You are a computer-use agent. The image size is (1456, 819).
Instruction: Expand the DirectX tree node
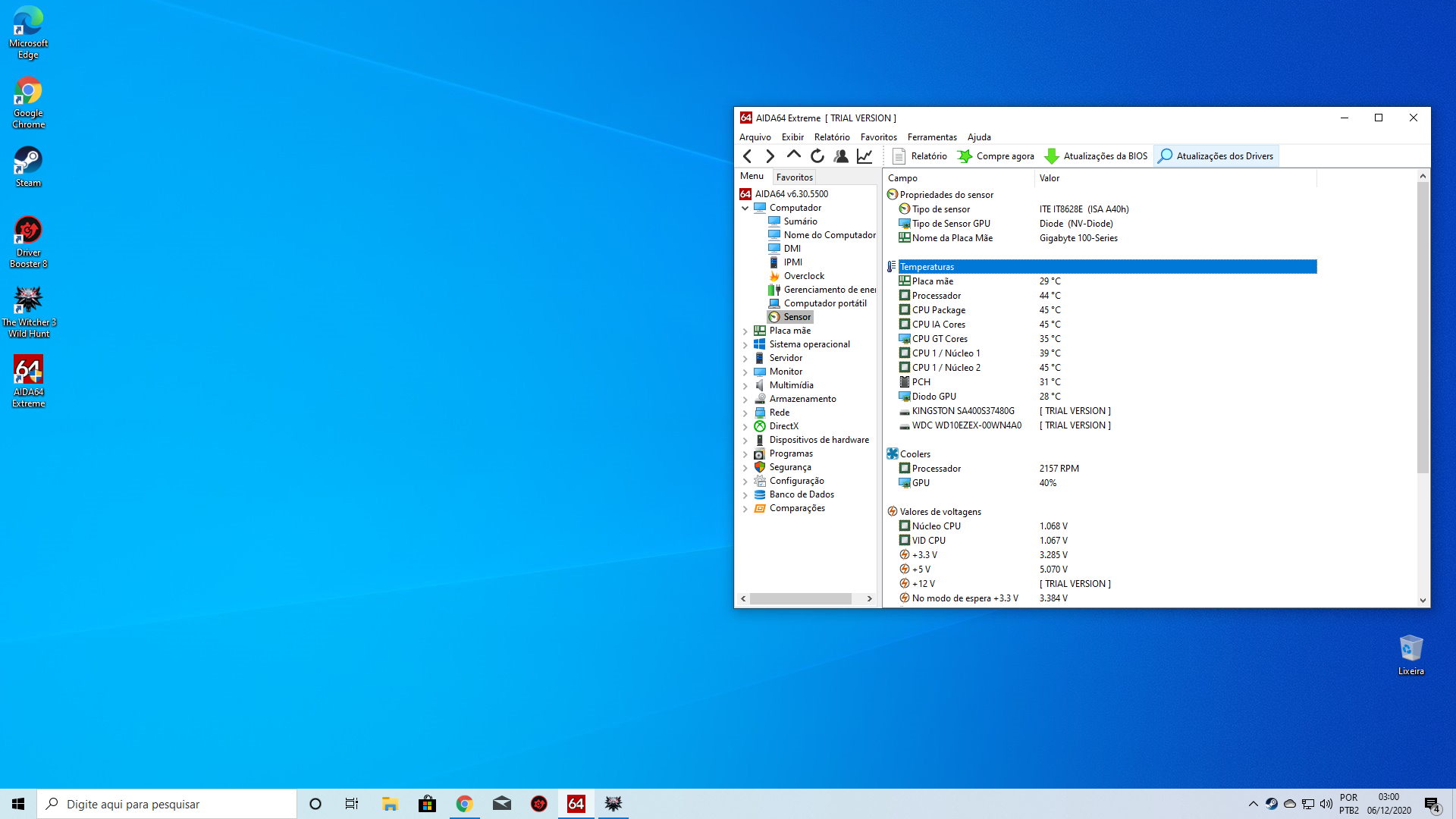745,427
